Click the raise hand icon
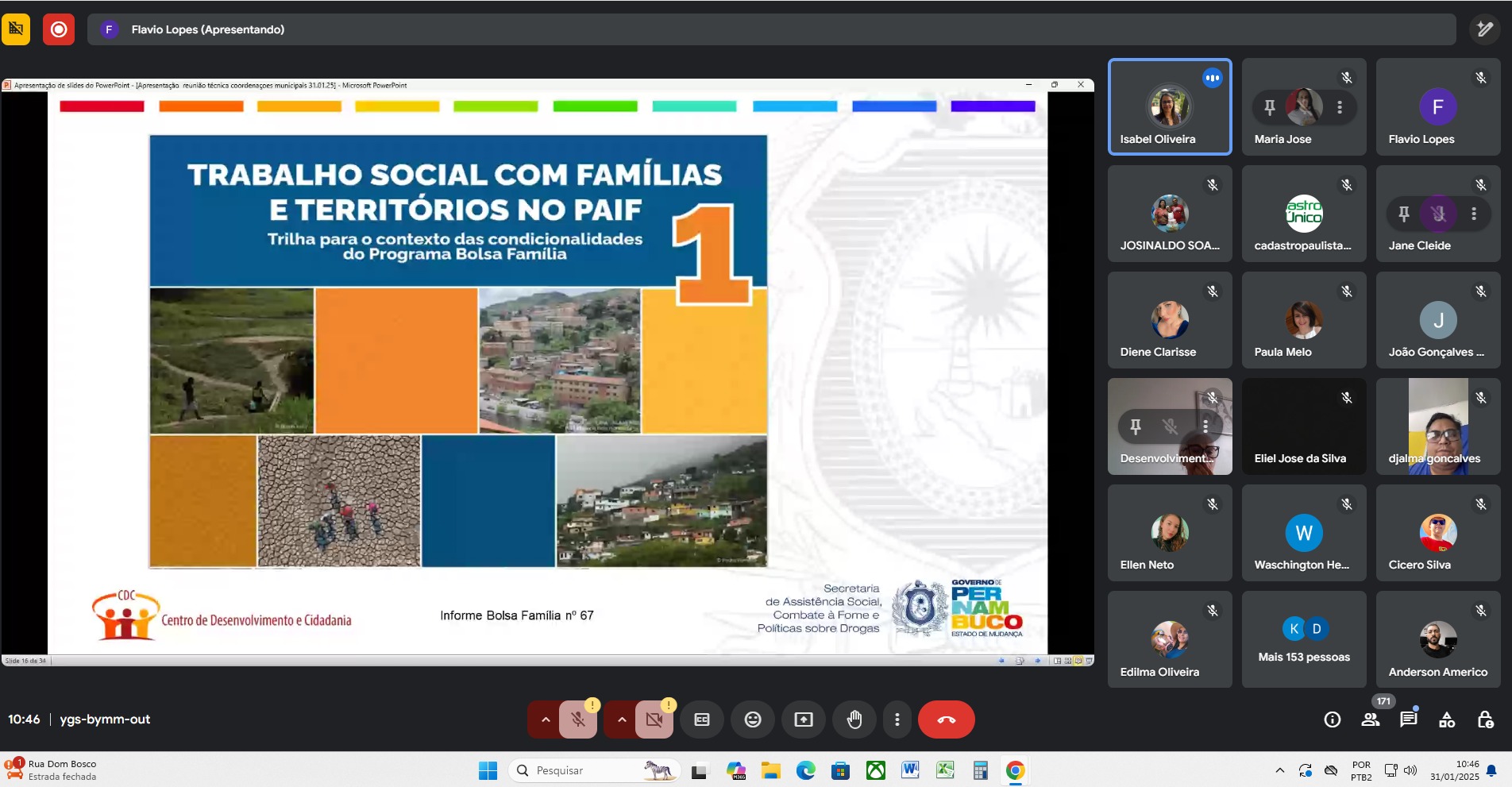This screenshot has width=1512, height=787. click(854, 719)
